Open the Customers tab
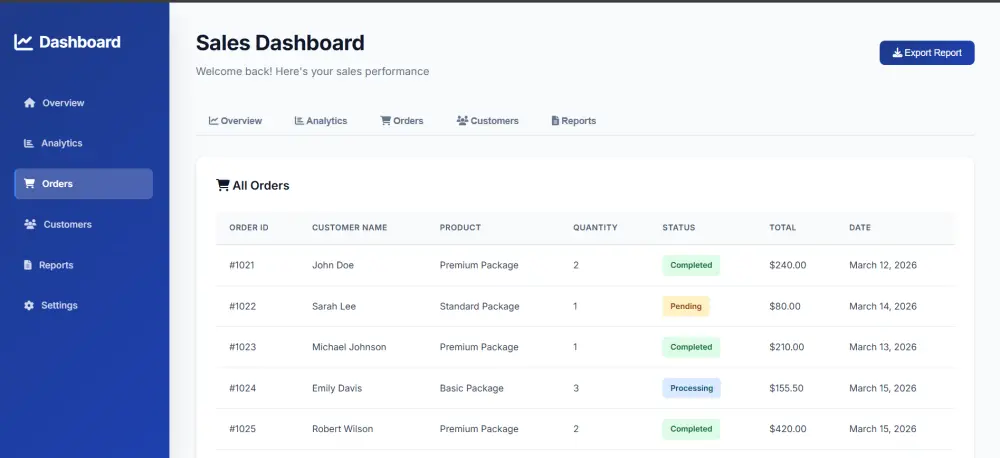This screenshot has height=458, width=1000. [x=487, y=121]
